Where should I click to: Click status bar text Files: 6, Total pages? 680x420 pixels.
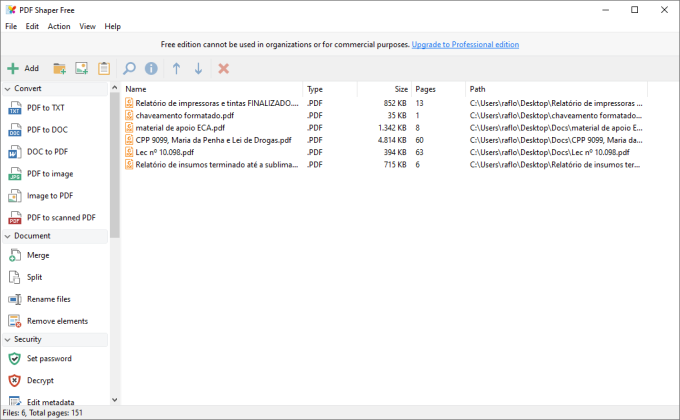tap(42, 413)
